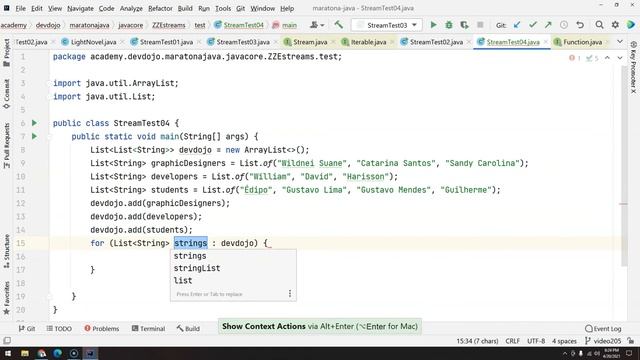Go to previous highlighted error arrow
Screen dimensions: 640x360
point(607,58)
